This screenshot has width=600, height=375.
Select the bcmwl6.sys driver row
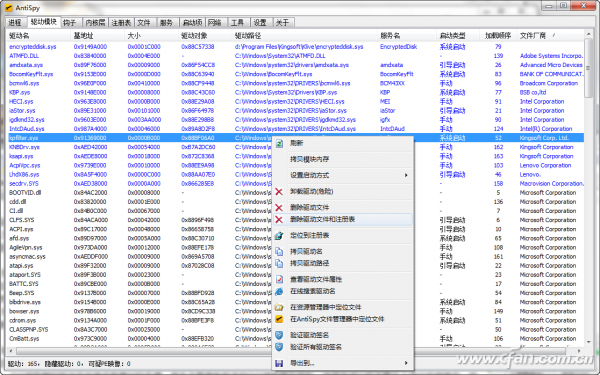tap(295, 83)
